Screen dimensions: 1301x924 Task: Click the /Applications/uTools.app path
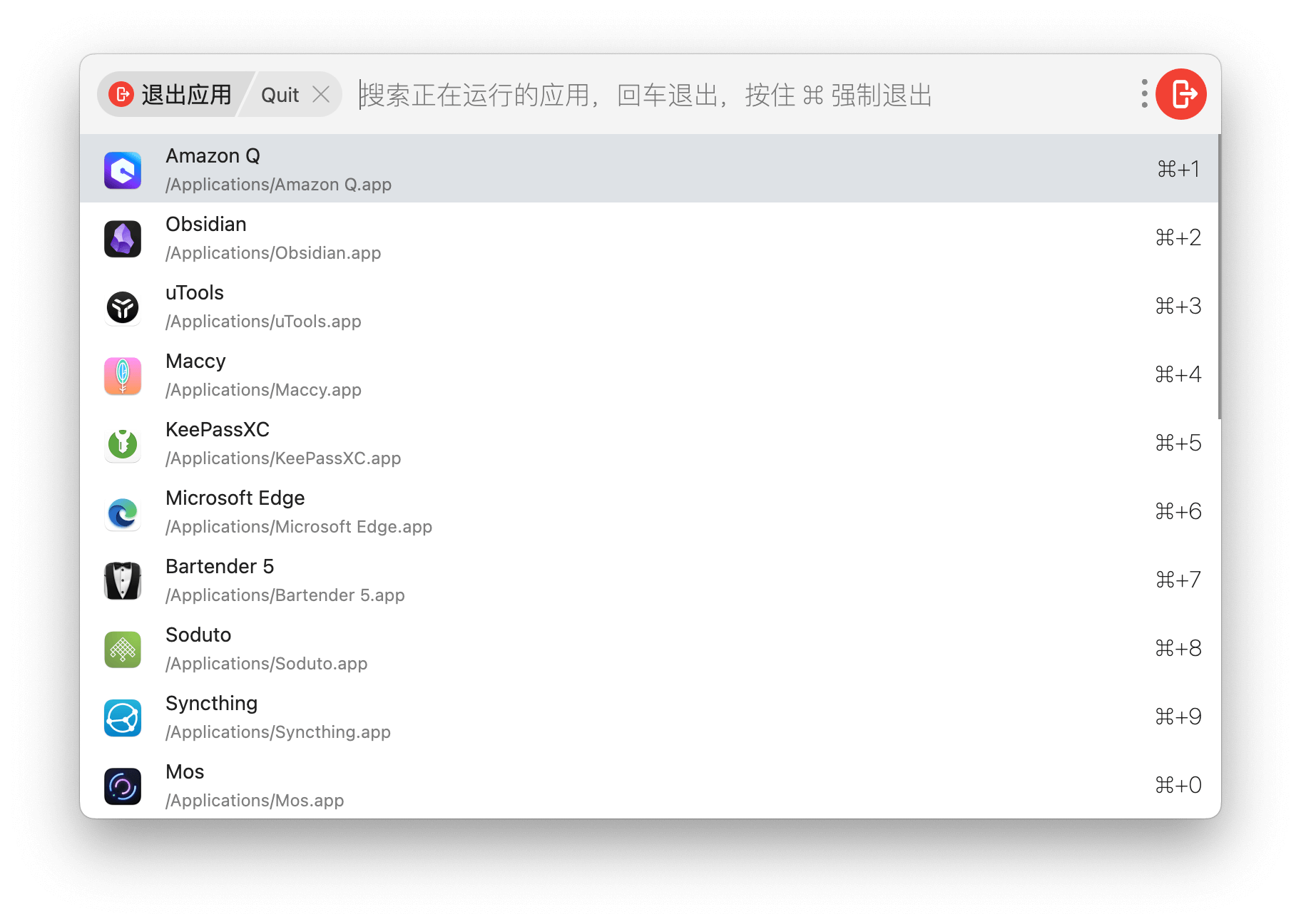[263, 322]
